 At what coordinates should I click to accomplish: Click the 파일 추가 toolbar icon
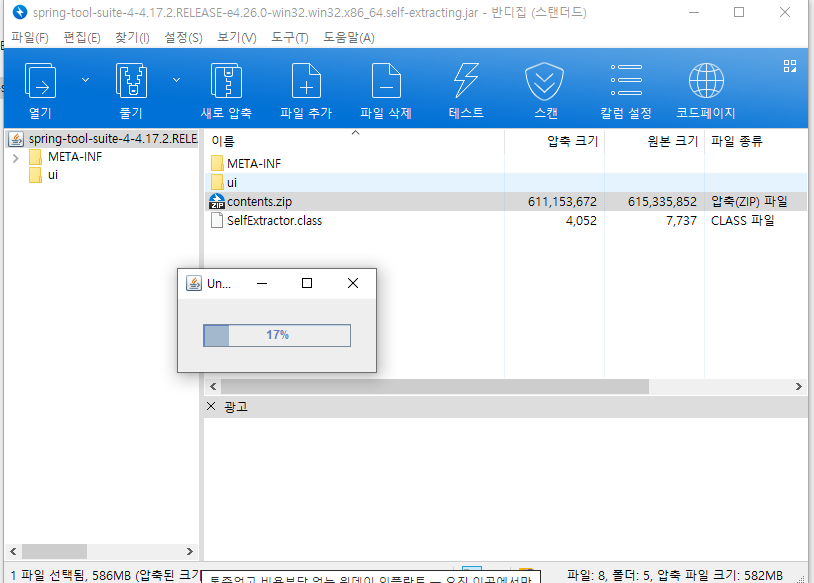pyautogui.click(x=306, y=81)
